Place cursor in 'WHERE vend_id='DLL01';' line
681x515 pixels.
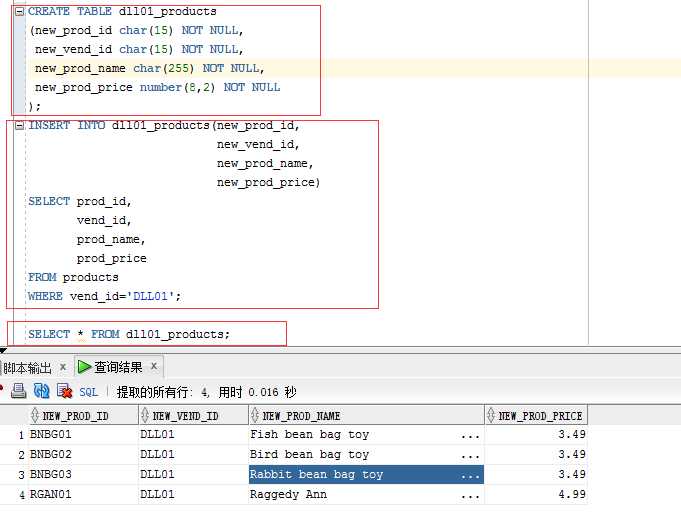(x=104, y=296)
